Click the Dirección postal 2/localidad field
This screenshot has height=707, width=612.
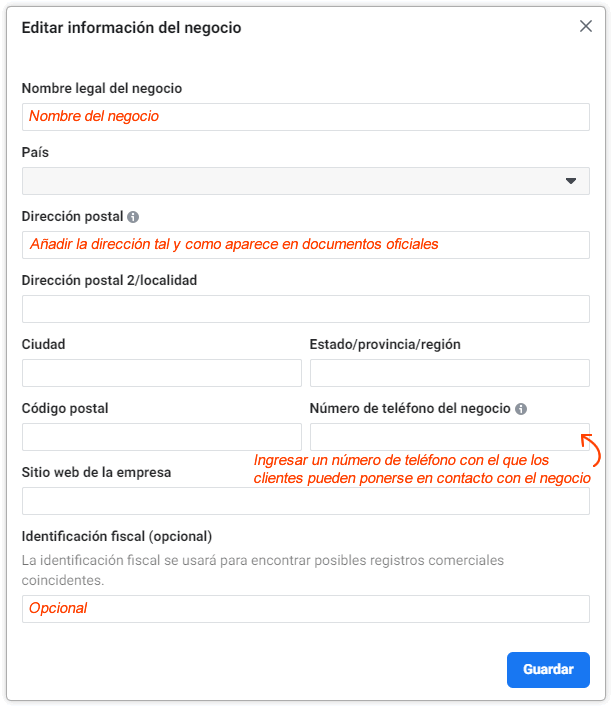pos(306,309)
